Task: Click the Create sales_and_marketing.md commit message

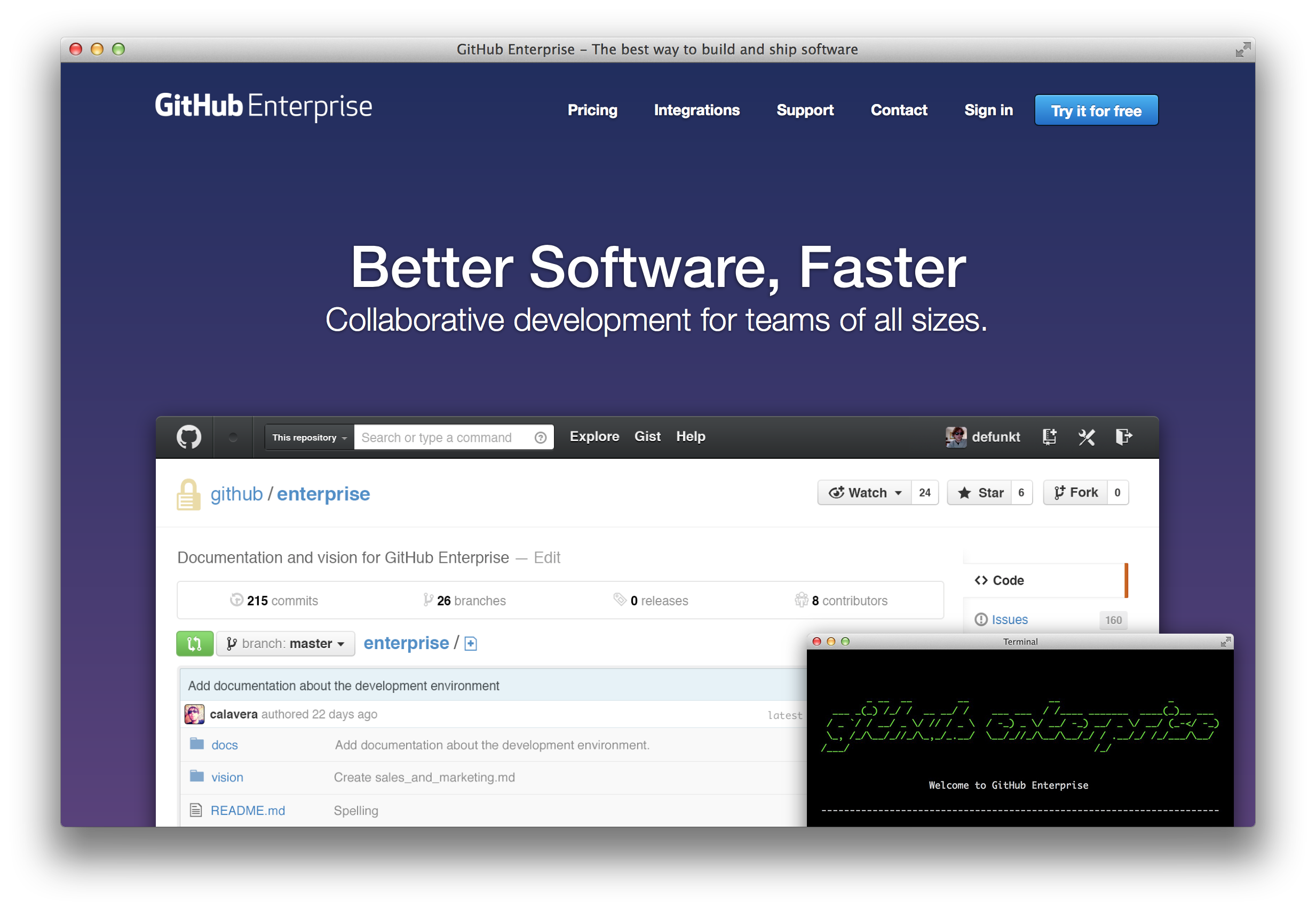Action: tap(424, 778)
